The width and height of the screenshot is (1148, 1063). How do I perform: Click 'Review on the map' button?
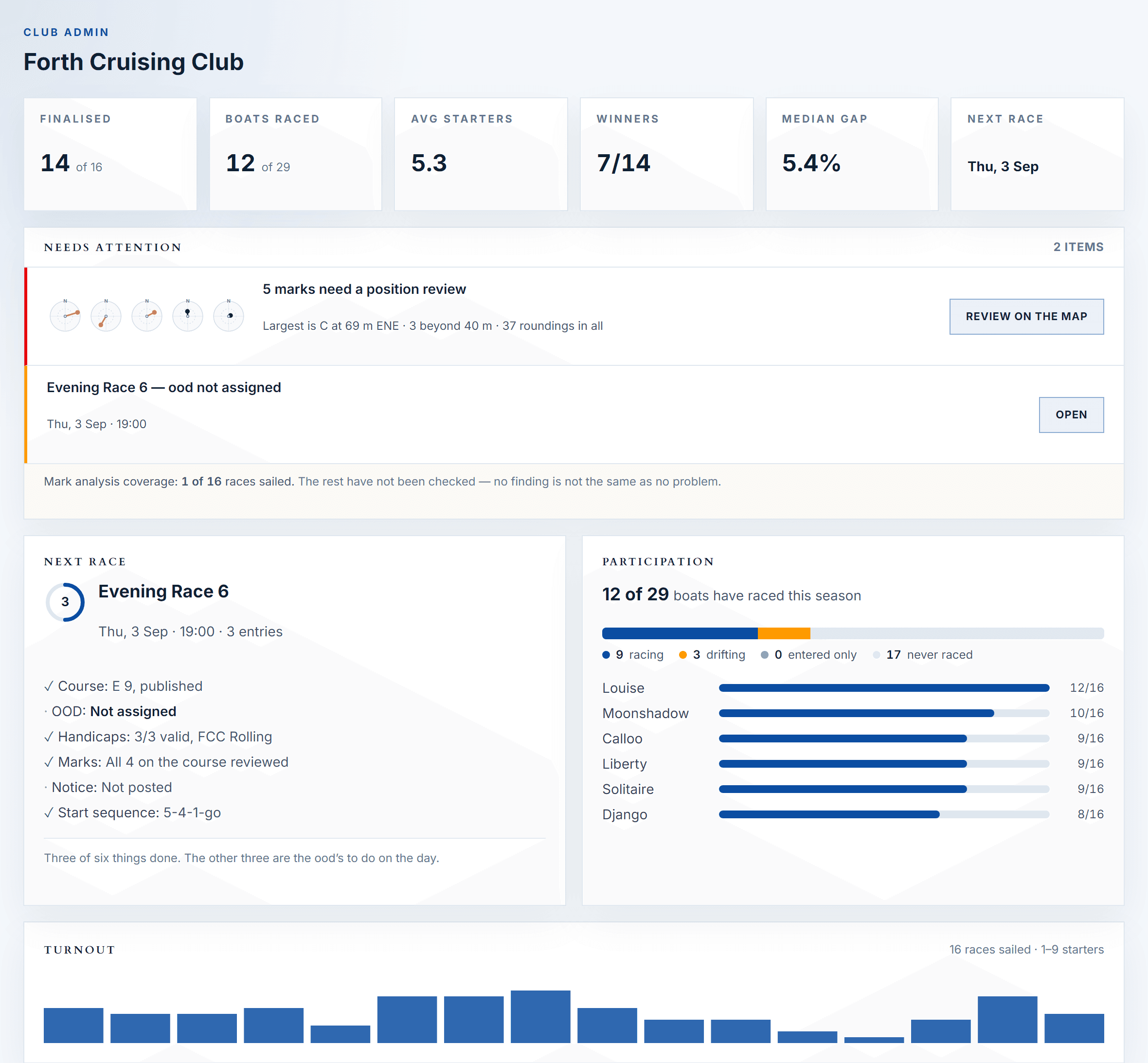tap(1026, 316)
